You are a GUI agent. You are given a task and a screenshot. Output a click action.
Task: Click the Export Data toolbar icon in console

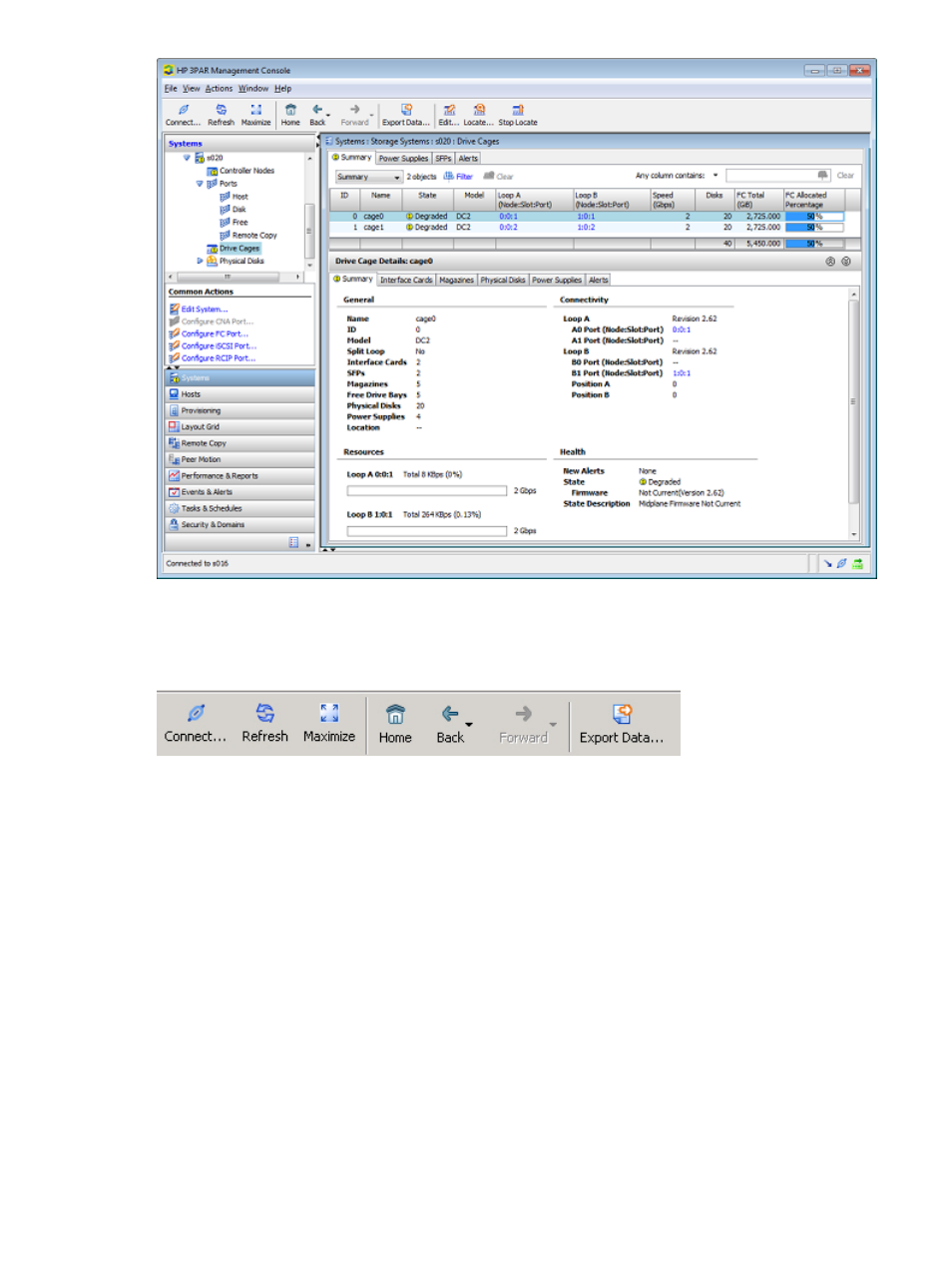pyautogui.click(x=406, y=110)
